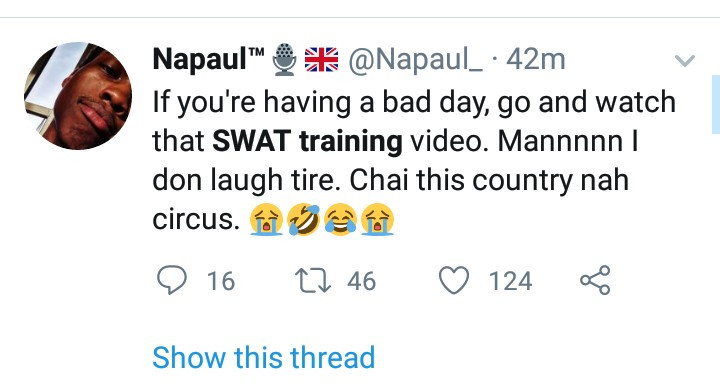Click the Napaul™ display name
Screen dimensions: 720x390
(209, 59)
